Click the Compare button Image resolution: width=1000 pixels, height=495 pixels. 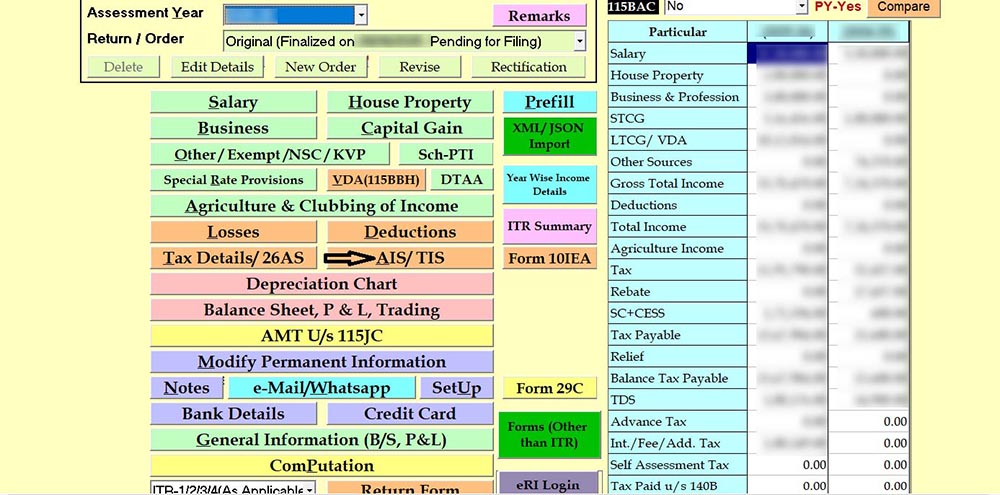(904, 7)
